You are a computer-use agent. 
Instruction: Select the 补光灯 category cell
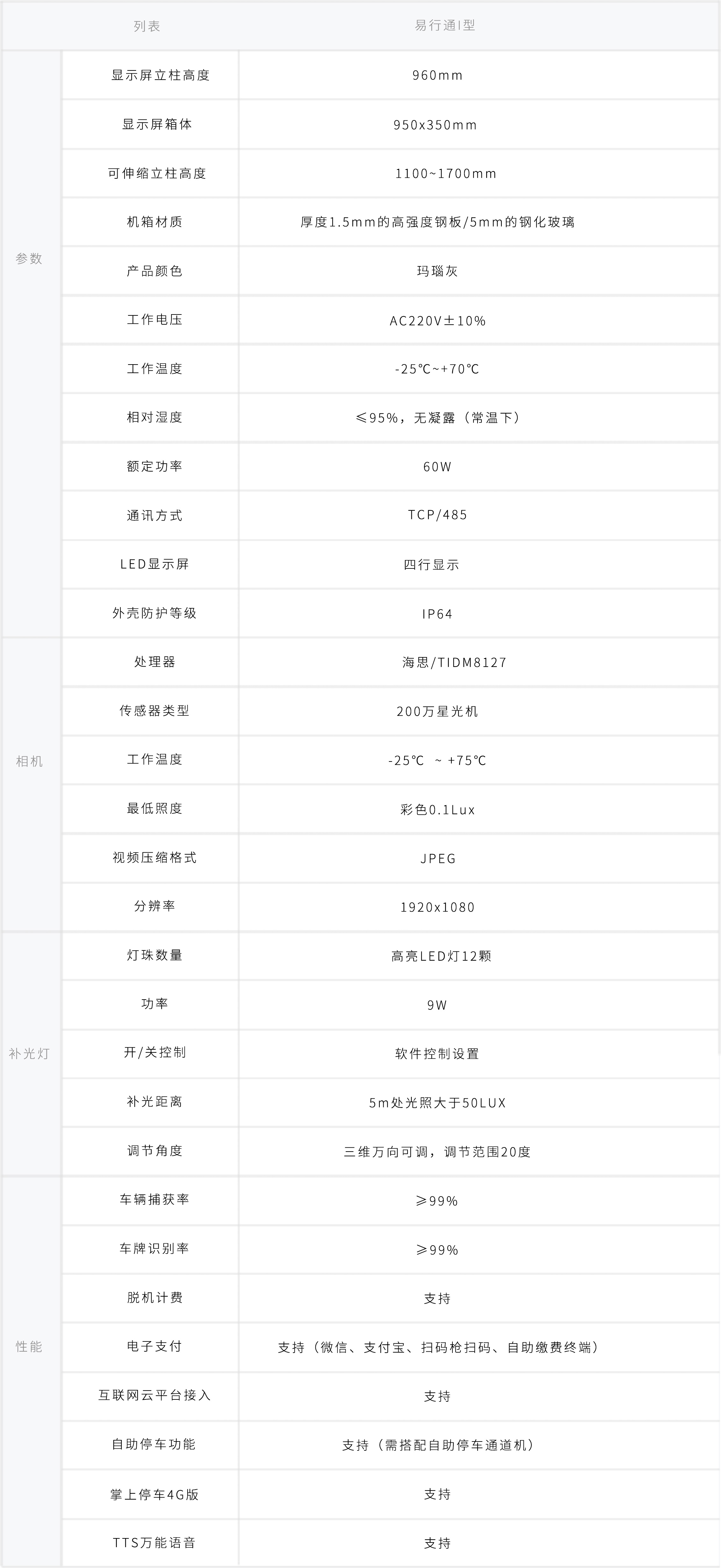pos(29,1054)
